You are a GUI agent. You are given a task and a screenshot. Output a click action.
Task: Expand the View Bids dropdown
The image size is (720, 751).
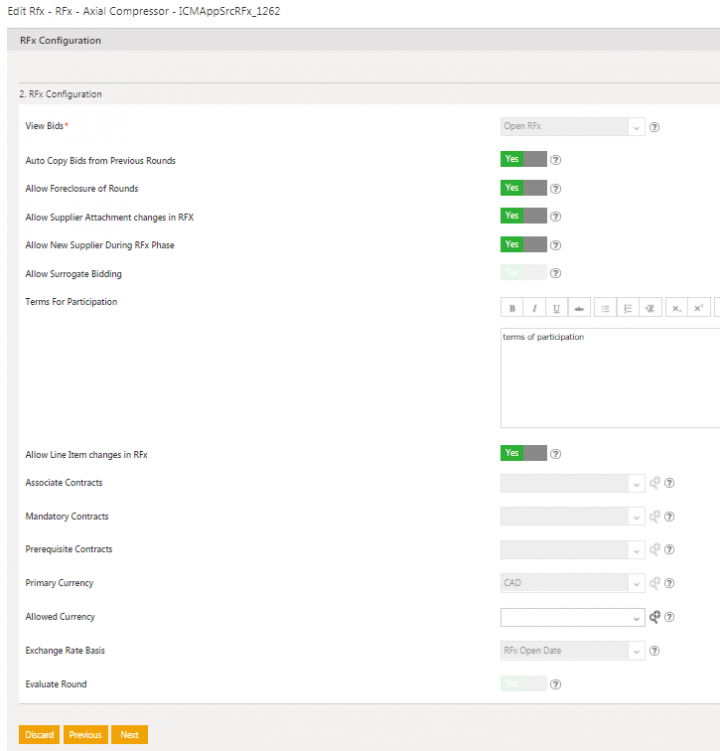(572, 127)
